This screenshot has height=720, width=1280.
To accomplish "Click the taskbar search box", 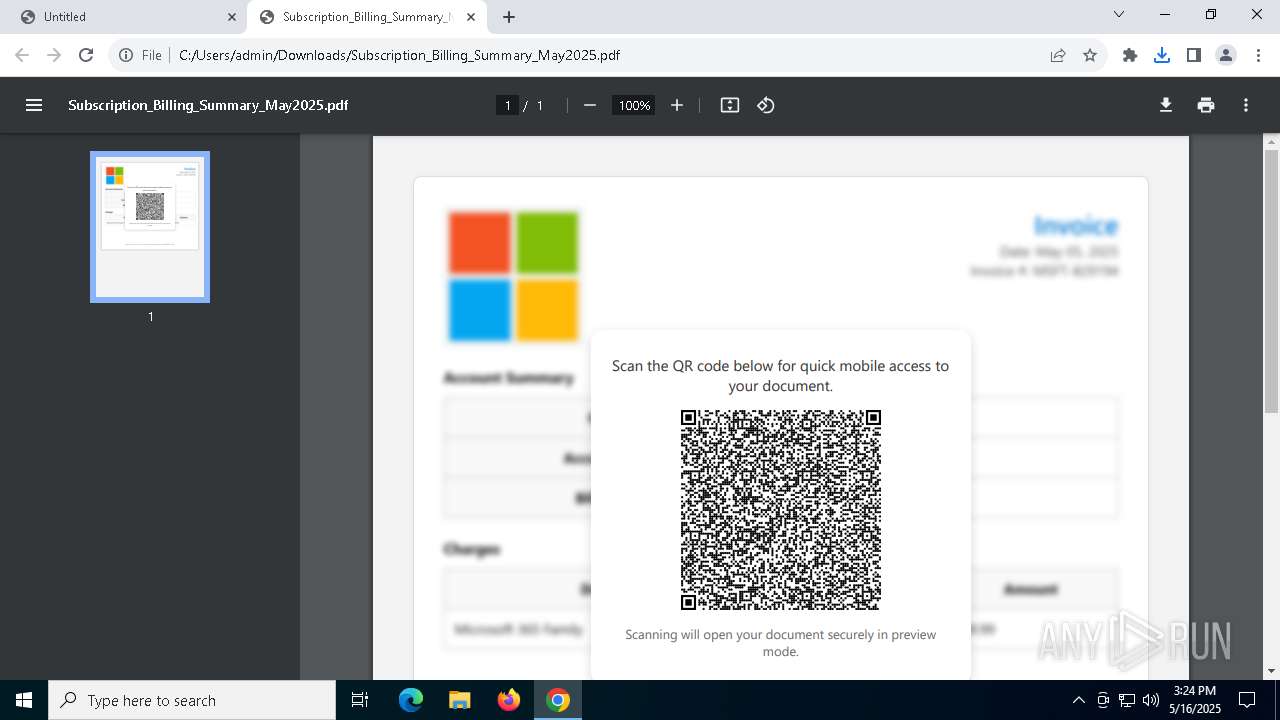I will coord(192,700).
